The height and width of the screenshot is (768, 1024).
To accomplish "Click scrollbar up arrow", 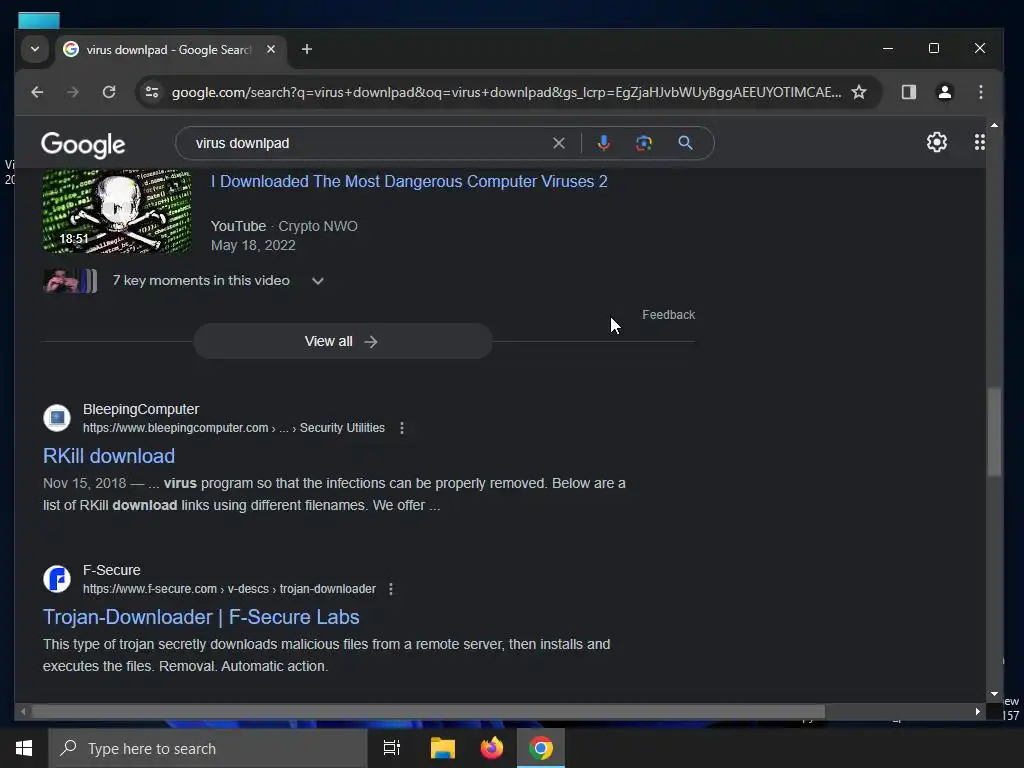I will tap(994, 124).
